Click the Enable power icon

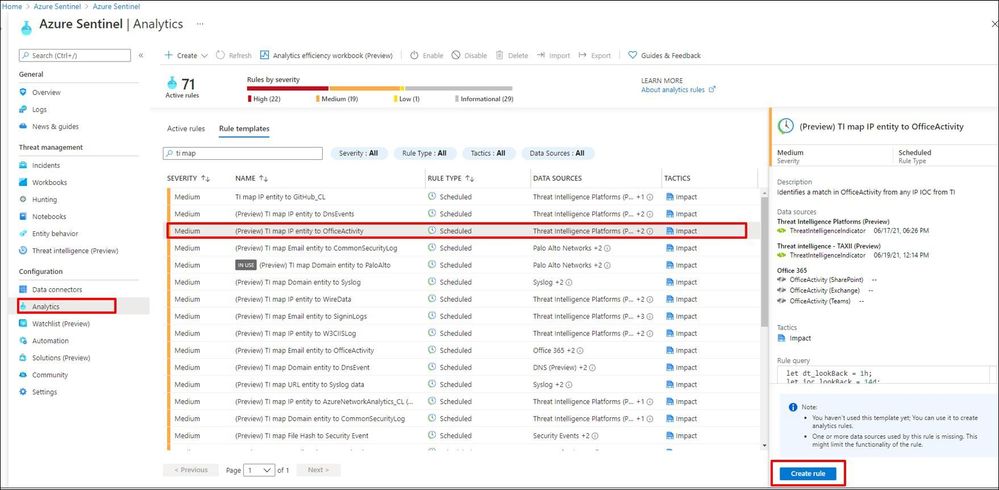click(414, 55)
